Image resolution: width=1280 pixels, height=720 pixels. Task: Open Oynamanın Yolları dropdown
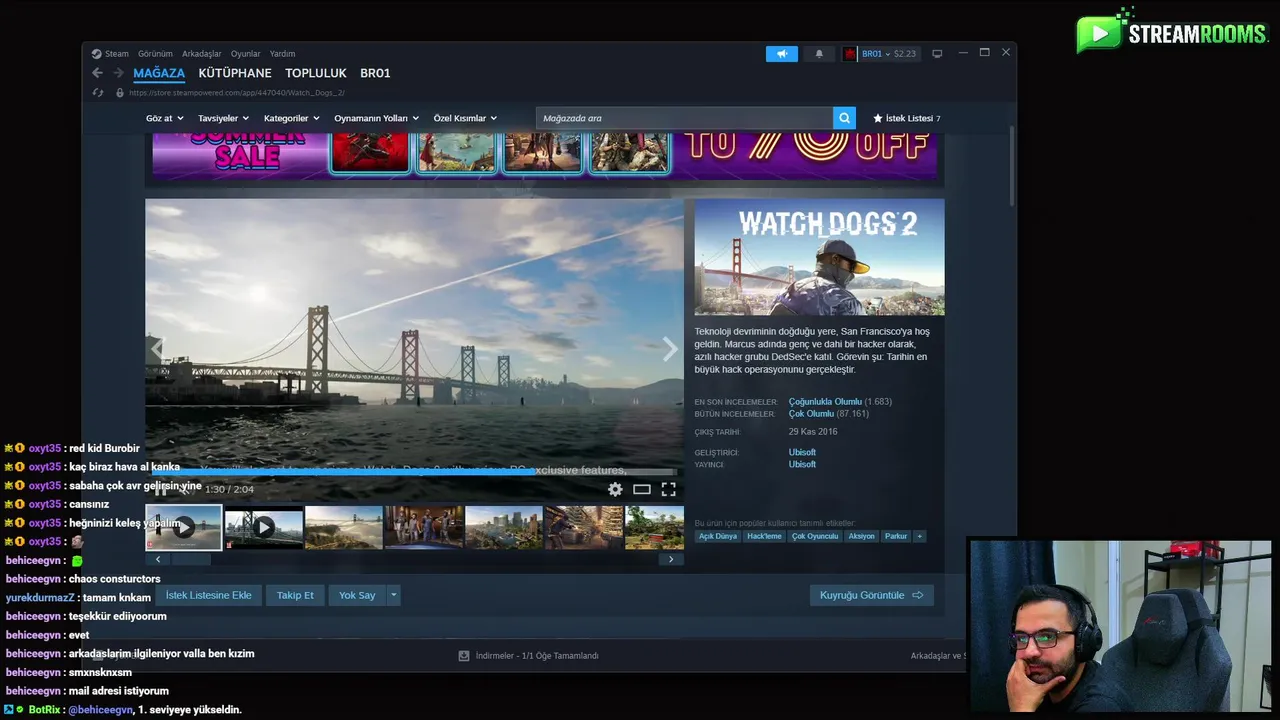tap(376, 118)
